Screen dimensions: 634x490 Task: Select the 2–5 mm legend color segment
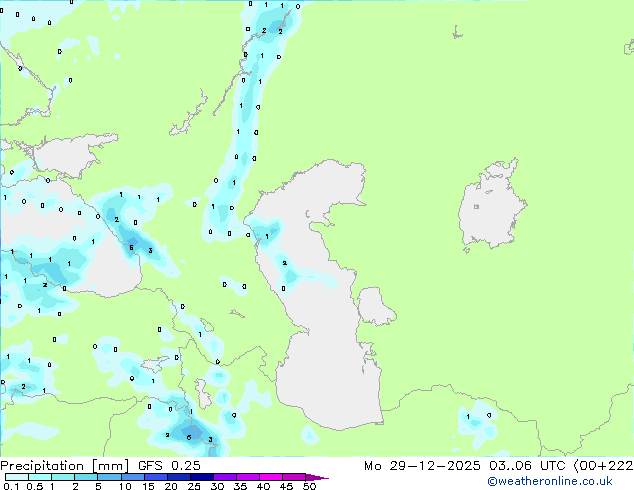tap(86, 477)
